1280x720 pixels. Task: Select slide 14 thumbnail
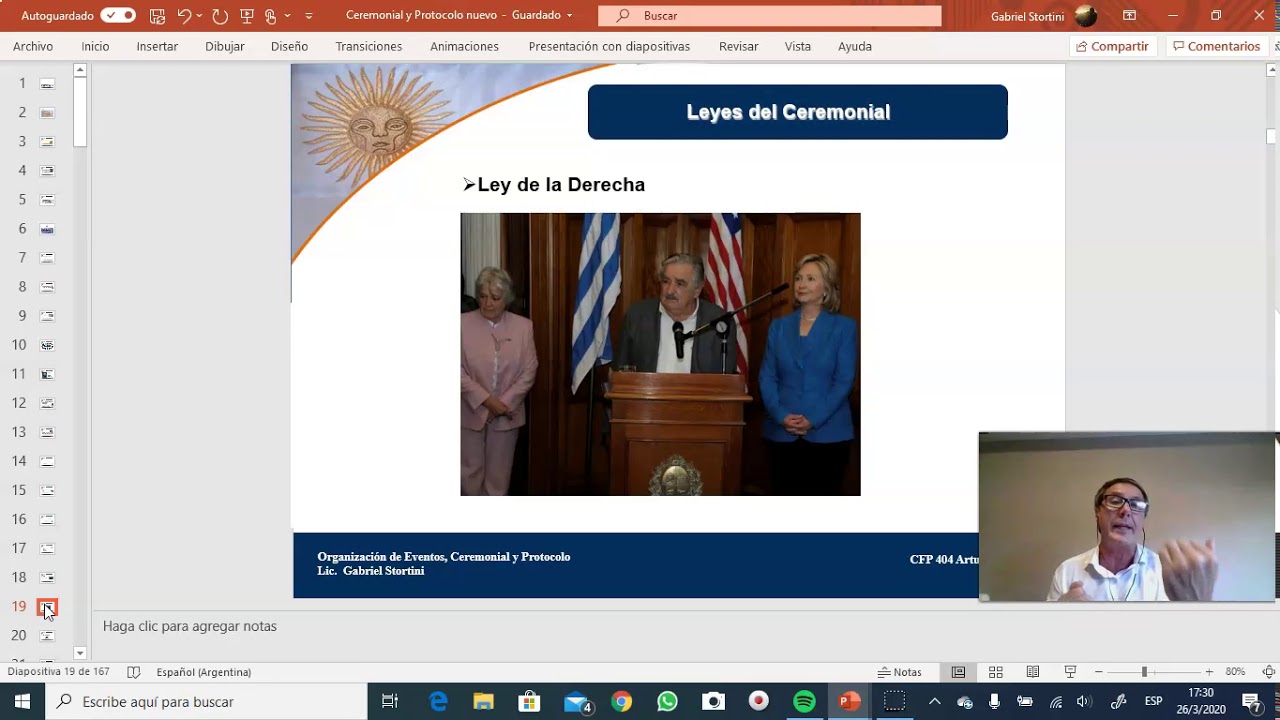pos(46,461)
